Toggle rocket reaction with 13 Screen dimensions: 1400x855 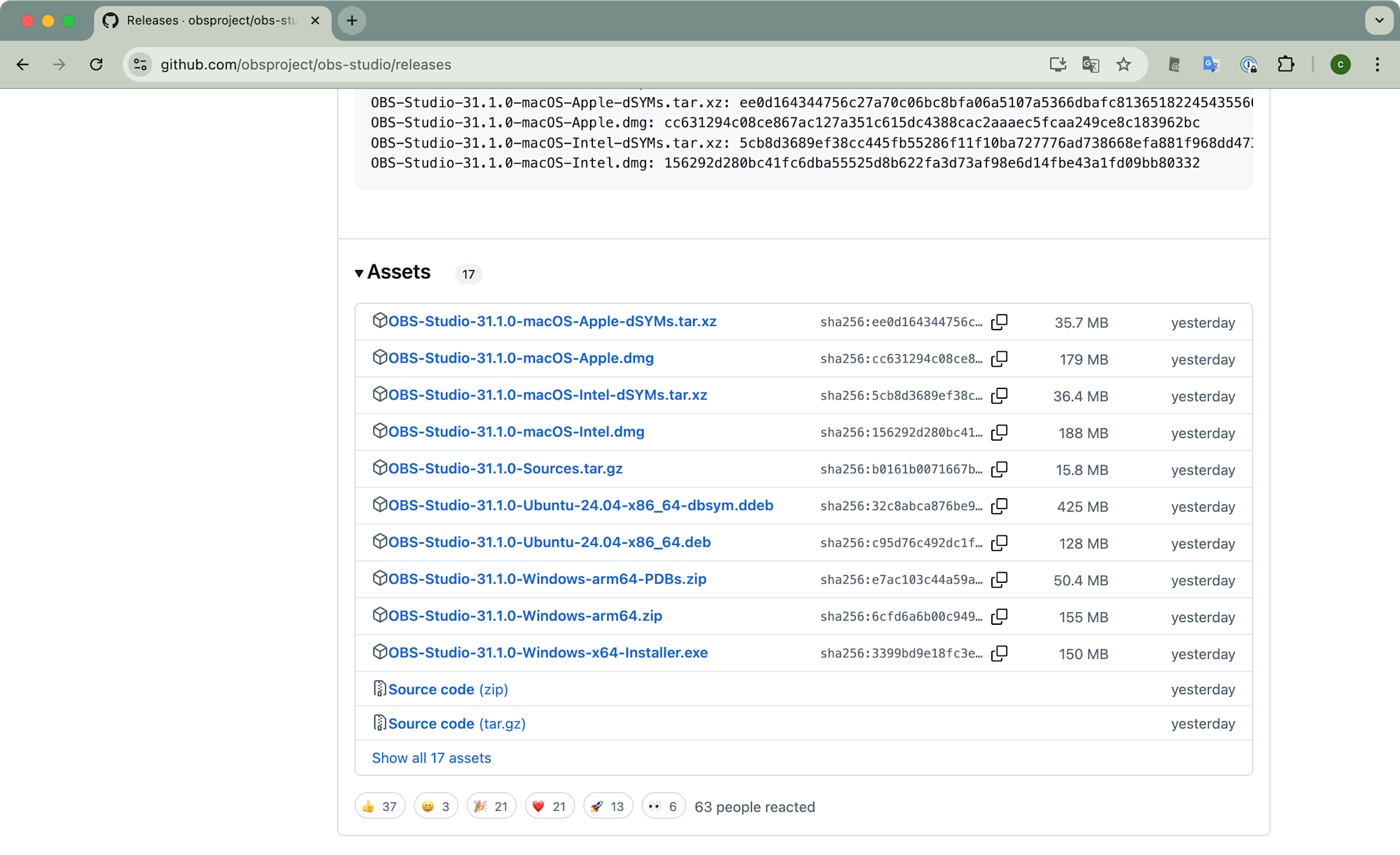[608, 807]
